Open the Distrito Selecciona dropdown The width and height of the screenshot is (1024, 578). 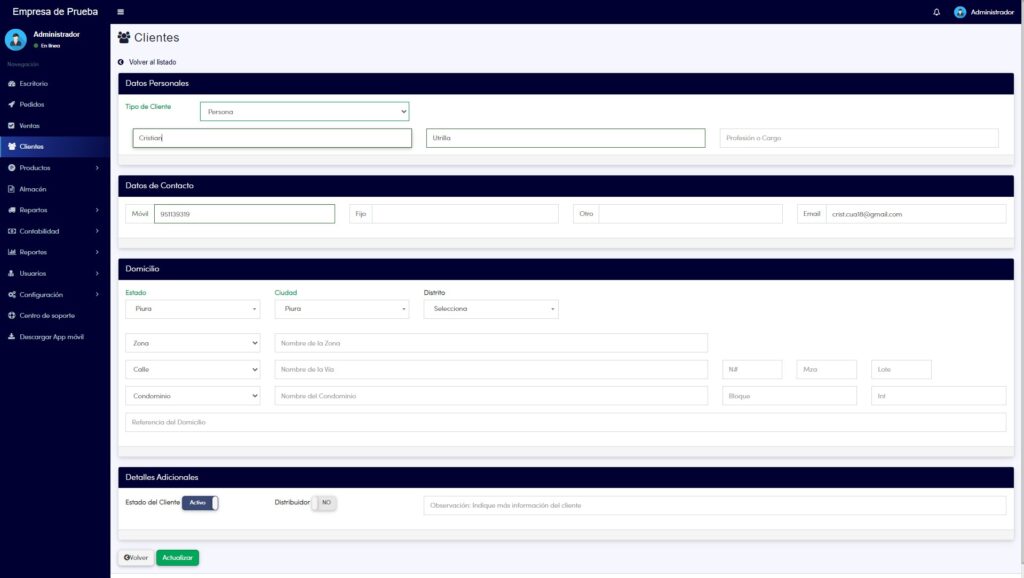491,309
